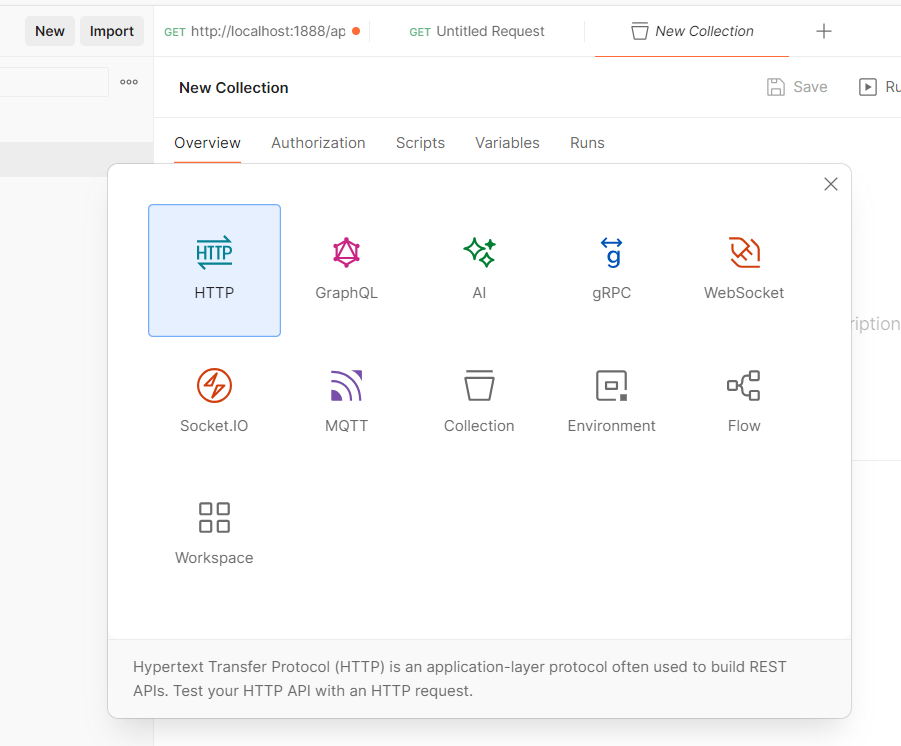Choose the Workspace creation icon
The width and height of the screenshot is (901, 746).
pos(214,529)
